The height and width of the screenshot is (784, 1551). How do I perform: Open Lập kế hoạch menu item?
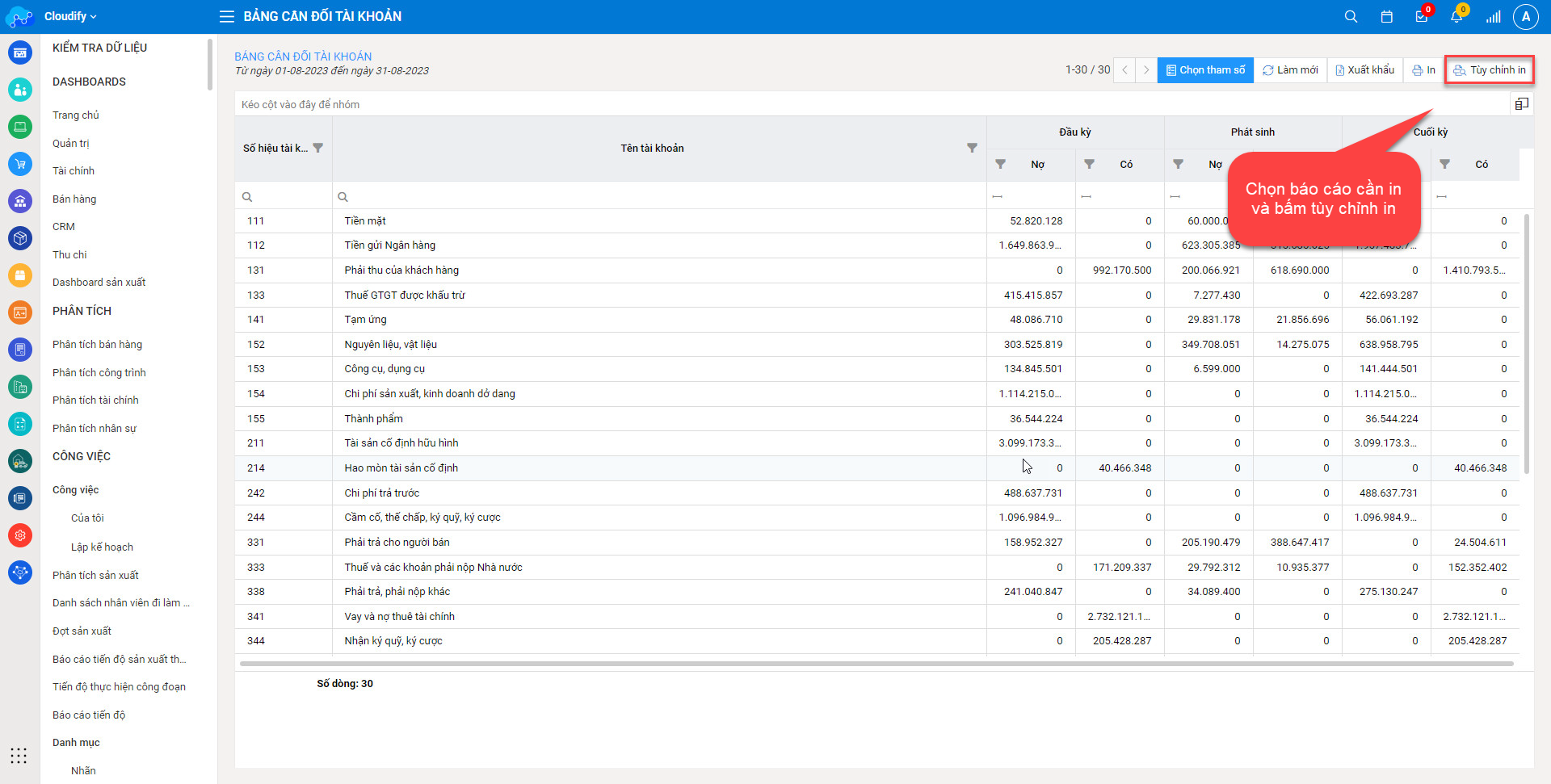[102, 547]
